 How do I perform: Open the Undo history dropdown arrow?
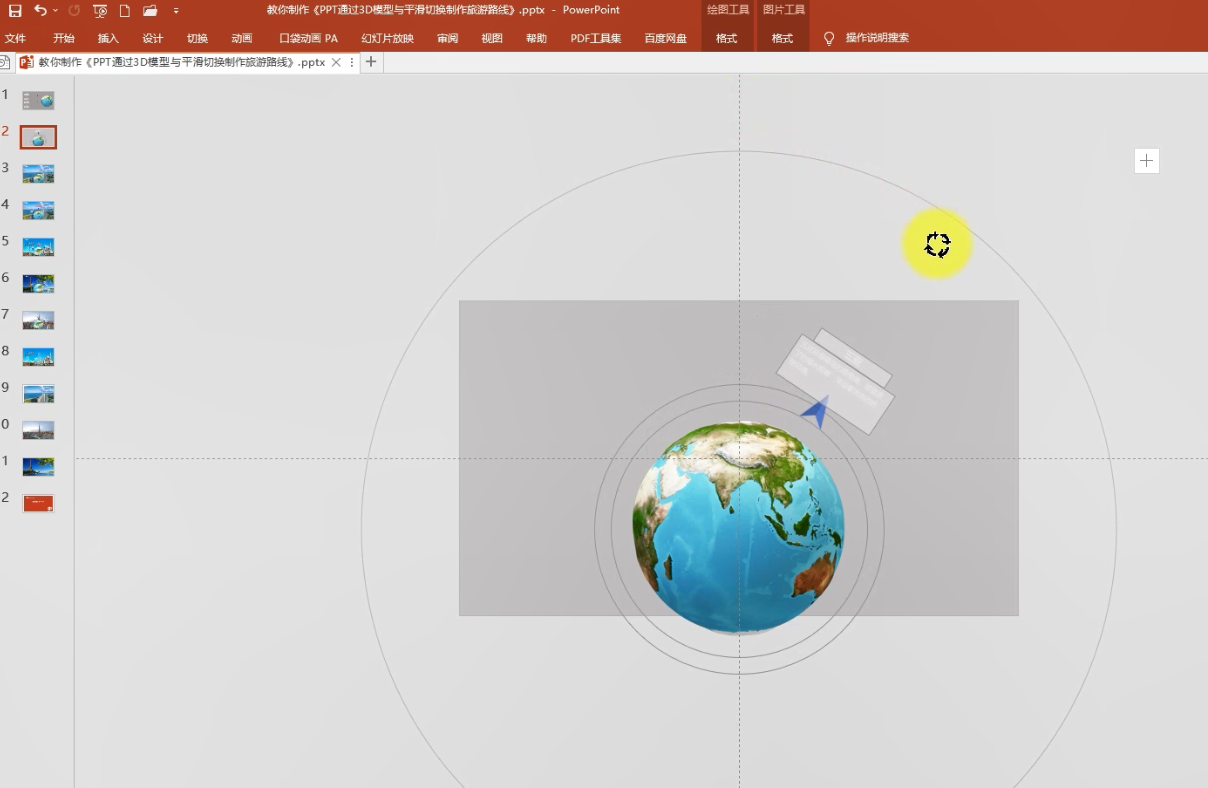[55, 10]
